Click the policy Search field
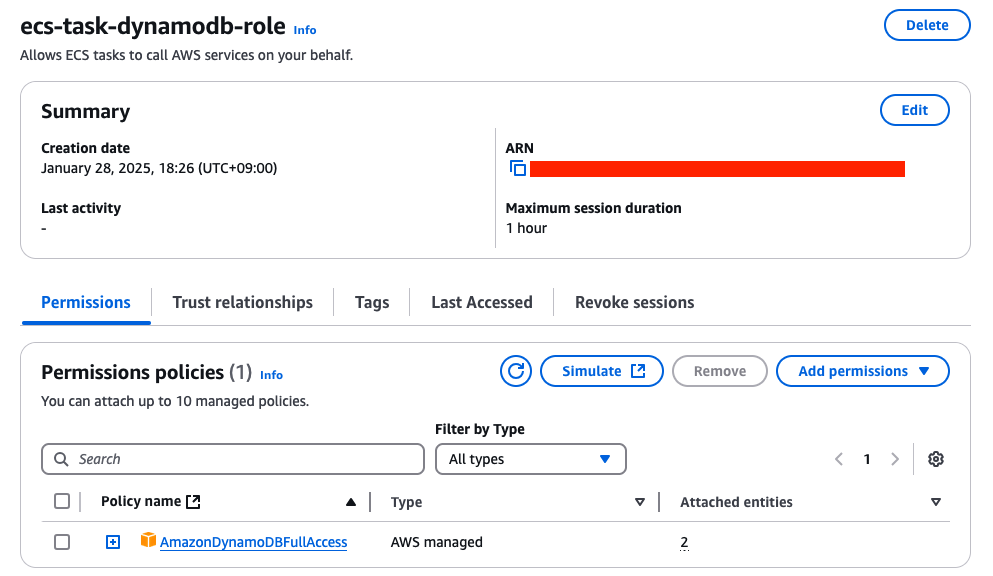The height and width of the screenshot is (576, 993). pos(233,459)
